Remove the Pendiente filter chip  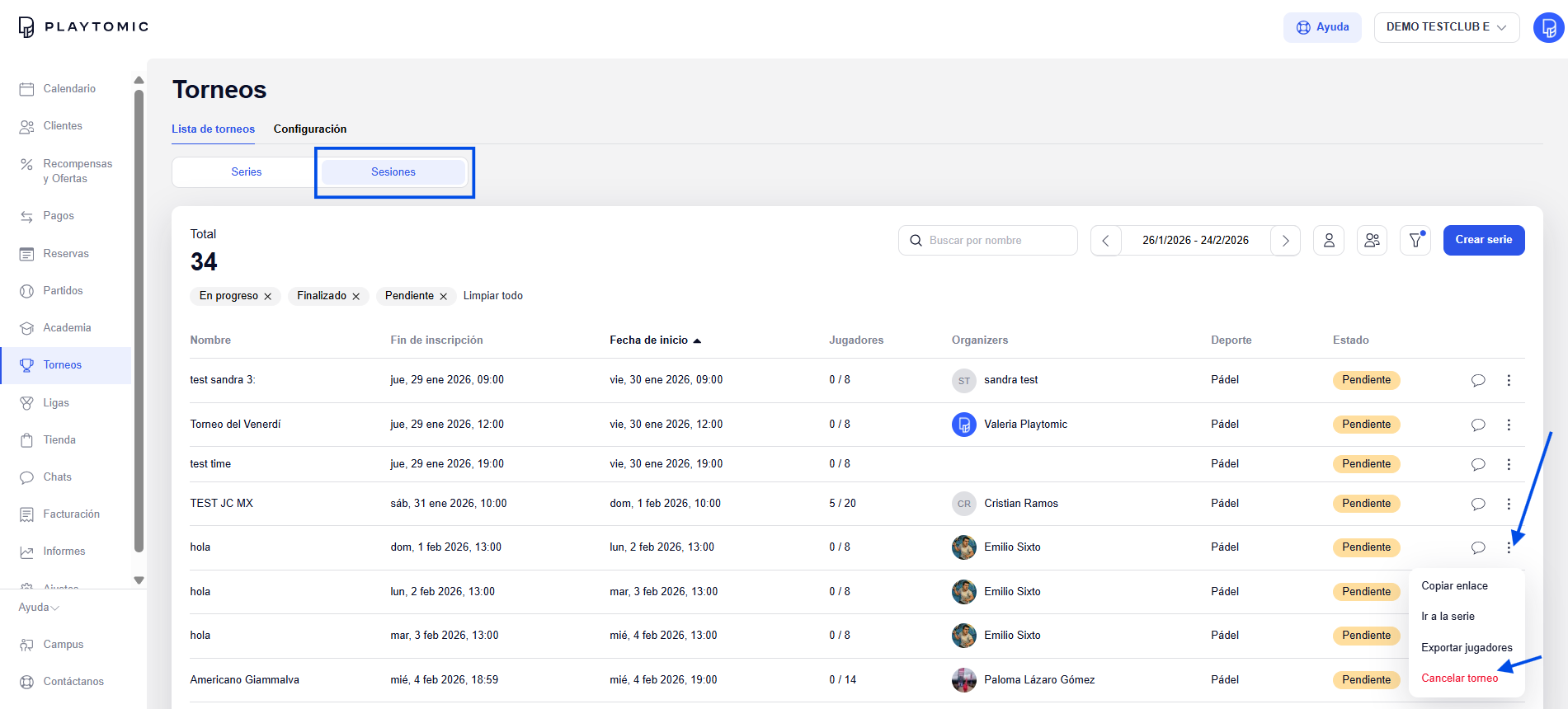(x=443, y=297)
